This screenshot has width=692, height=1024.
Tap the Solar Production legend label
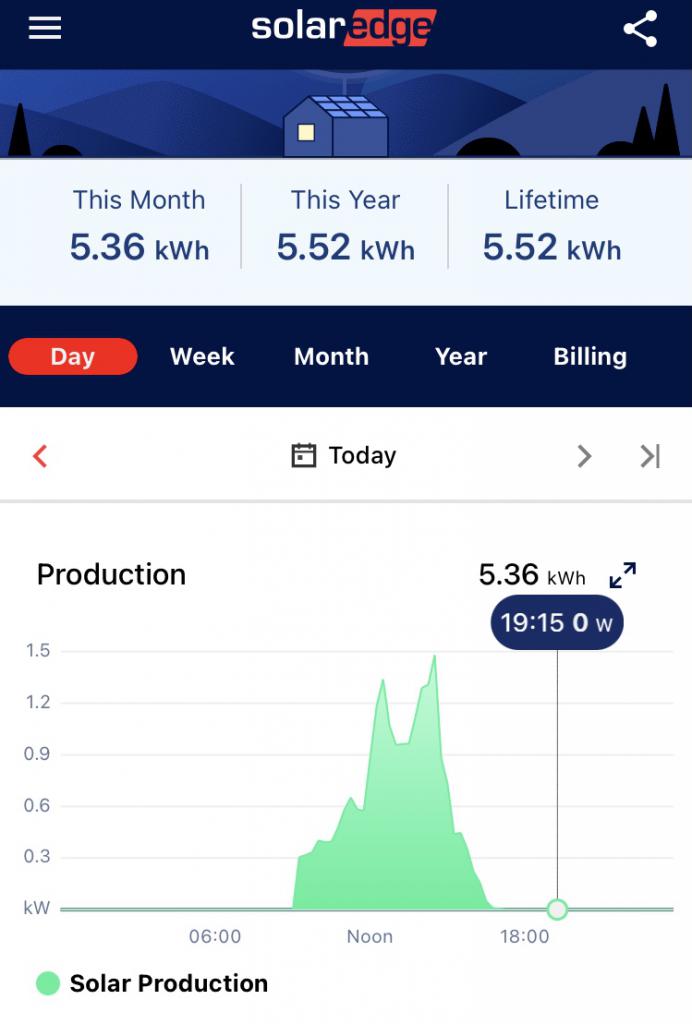tap(168, 984)
